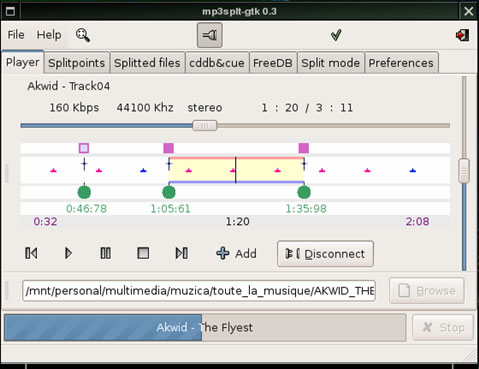Open the cddb&cue tab
Screen dimensions: 479x369
click(x=217, y=63)
